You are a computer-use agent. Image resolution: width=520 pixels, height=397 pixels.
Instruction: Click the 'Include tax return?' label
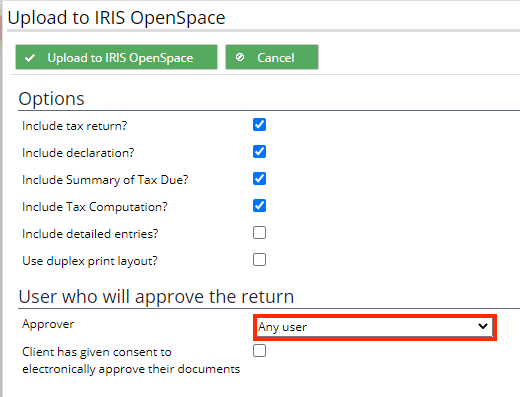click(x=75, y=126)
